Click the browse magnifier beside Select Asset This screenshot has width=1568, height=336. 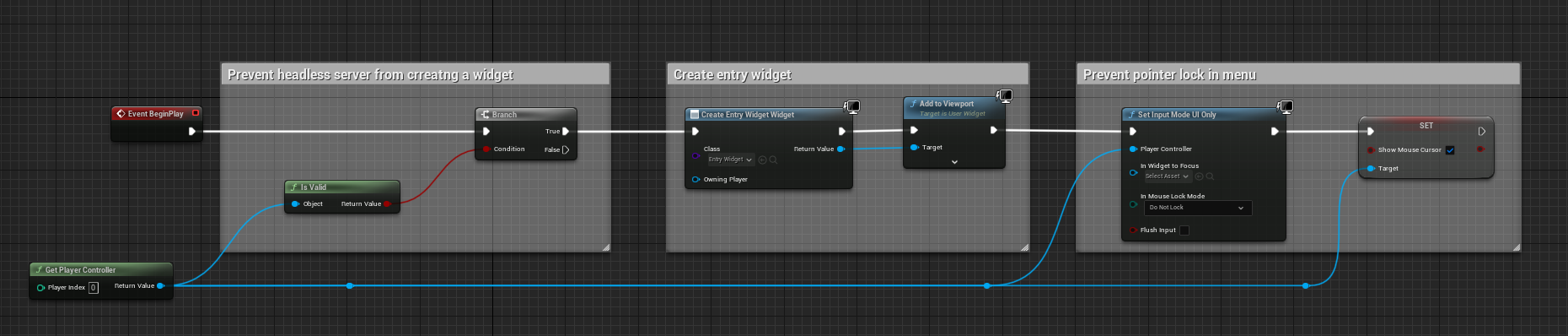pos(1210,176)
